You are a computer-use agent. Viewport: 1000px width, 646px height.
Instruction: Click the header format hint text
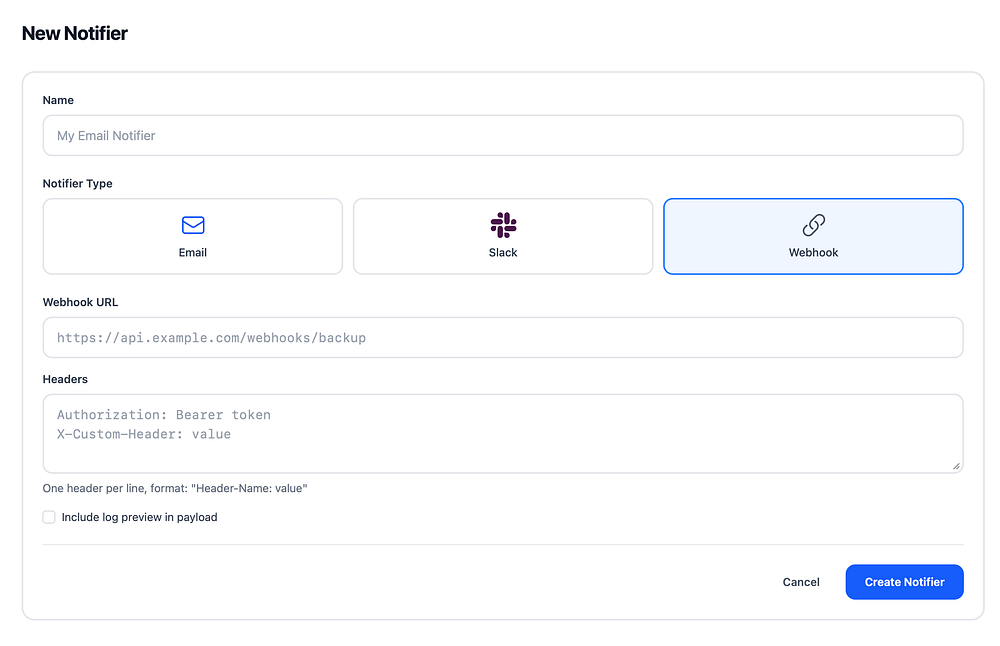coord(175,489)
